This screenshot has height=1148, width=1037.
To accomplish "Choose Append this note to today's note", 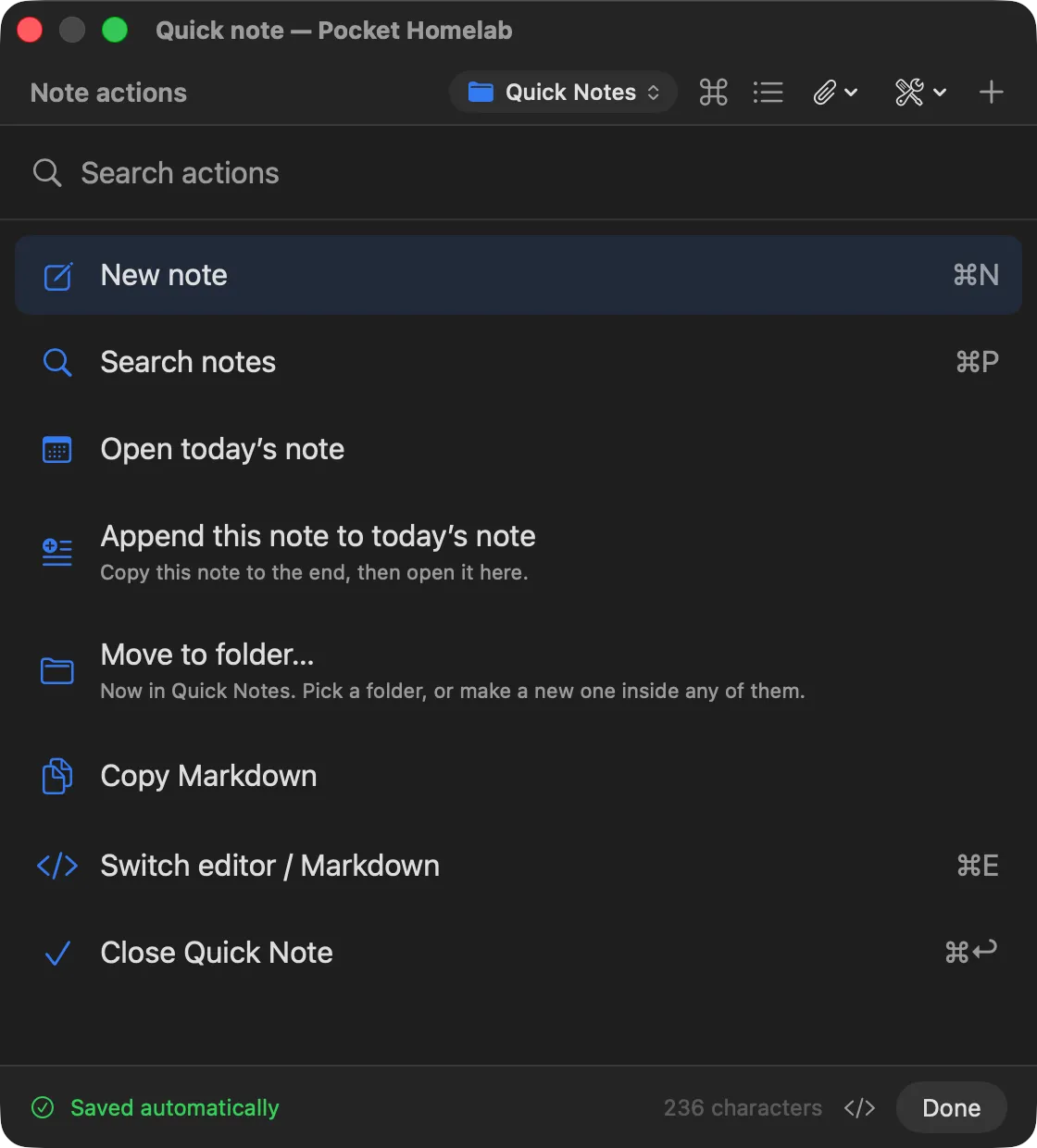I will (518, 552).
